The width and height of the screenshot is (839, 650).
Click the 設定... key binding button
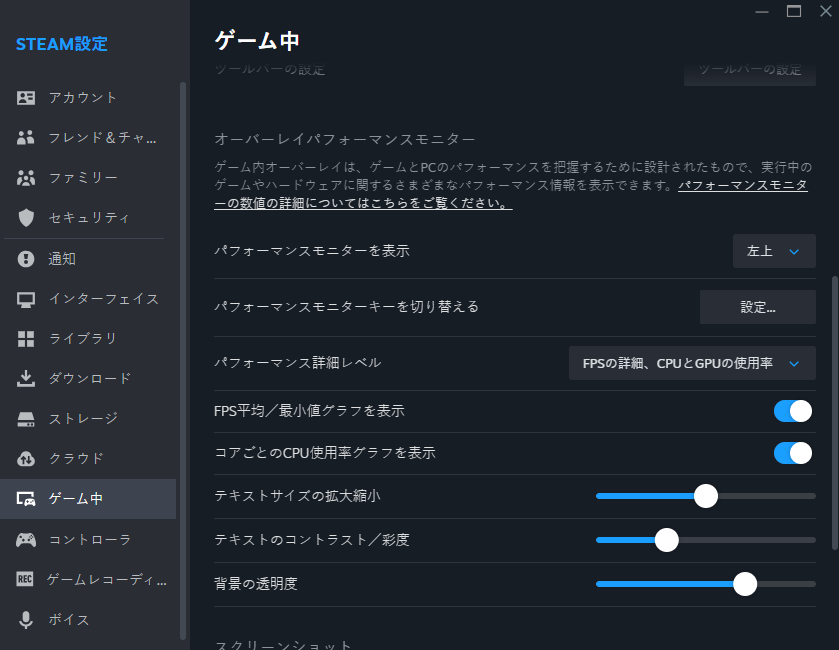(x=757, y=307)
